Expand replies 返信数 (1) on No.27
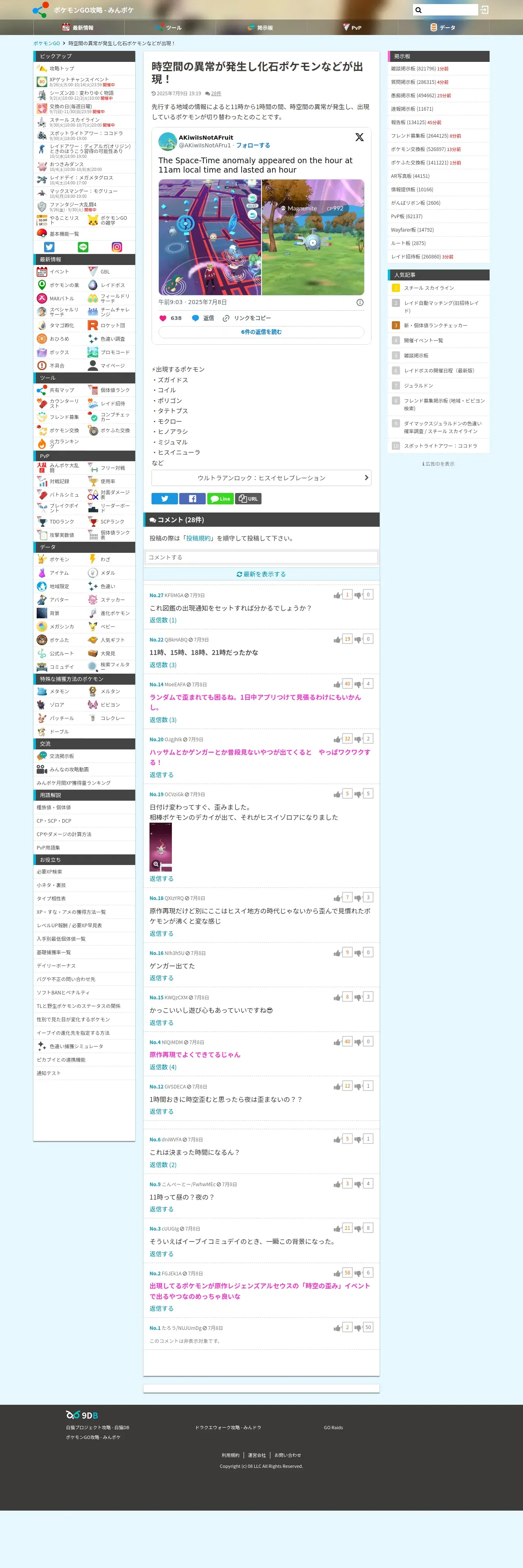The height and width of the screenshot is (1568, 523). [x=163, y=620]
